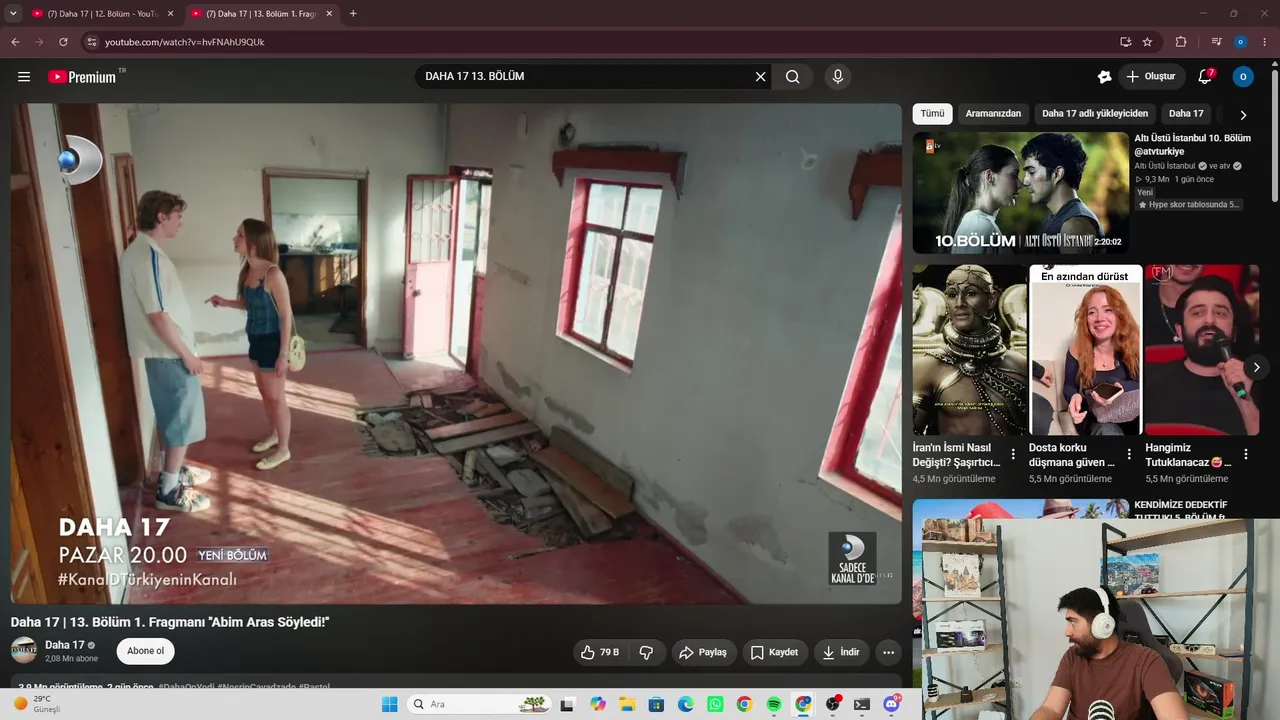Clear the search box text
This screenshot has width=1280, height=720.
coord(760,77)
